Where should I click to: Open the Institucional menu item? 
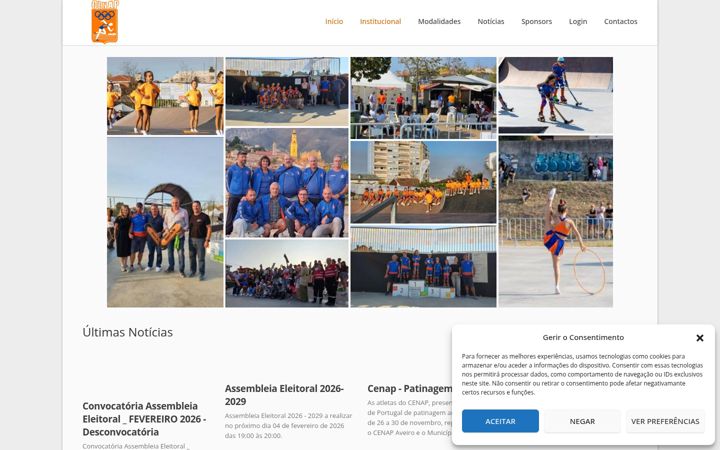click(380, 22)
